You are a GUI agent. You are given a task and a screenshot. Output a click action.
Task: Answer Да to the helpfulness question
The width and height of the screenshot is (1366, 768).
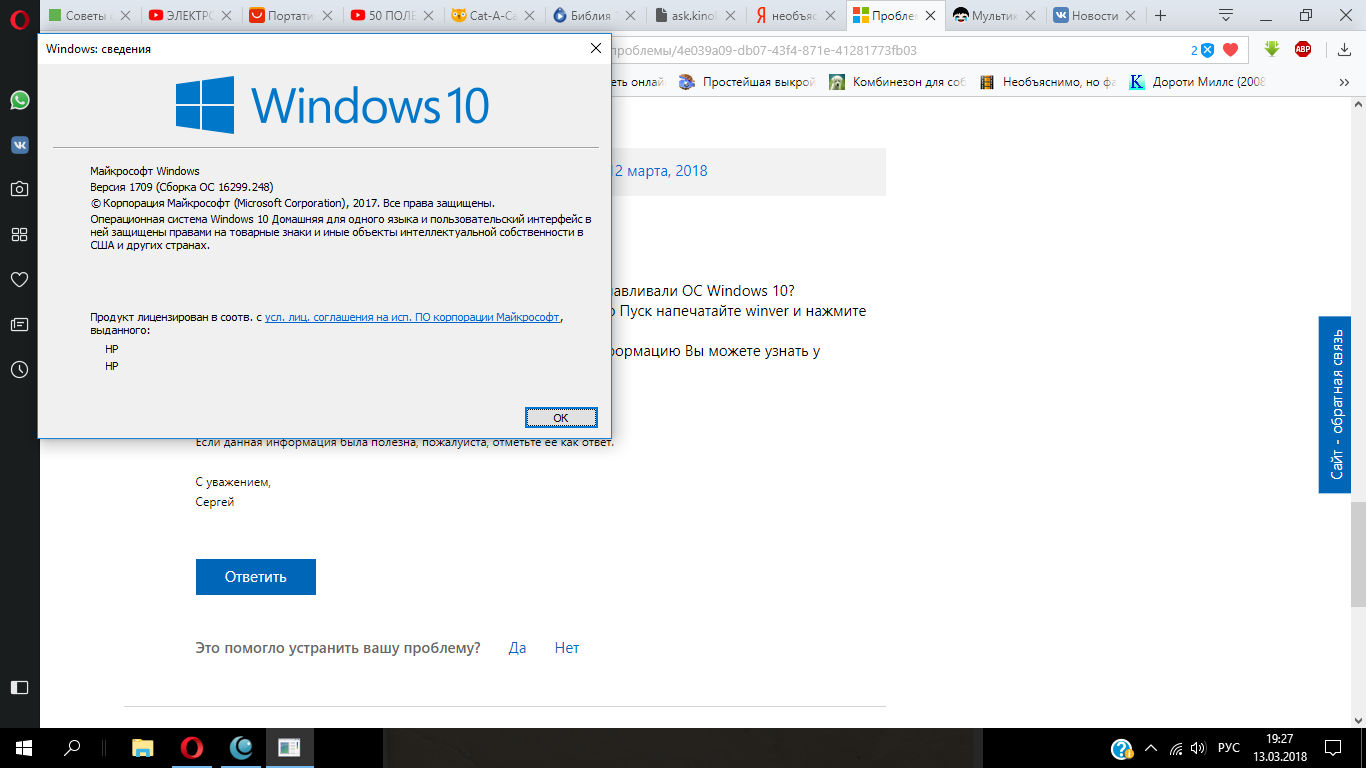point(517,648)
